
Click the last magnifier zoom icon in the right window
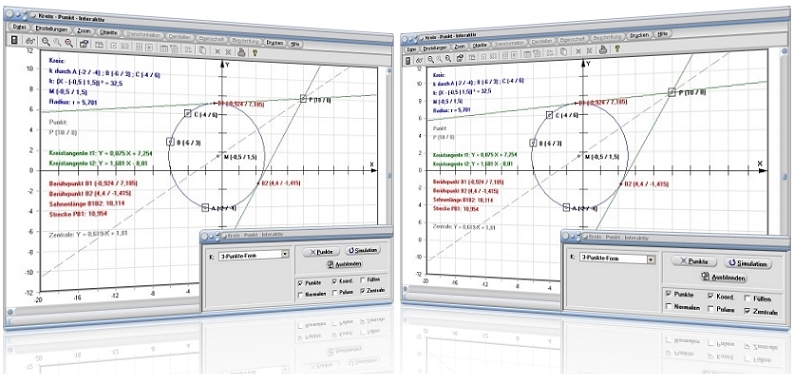(x=449, y=58)
